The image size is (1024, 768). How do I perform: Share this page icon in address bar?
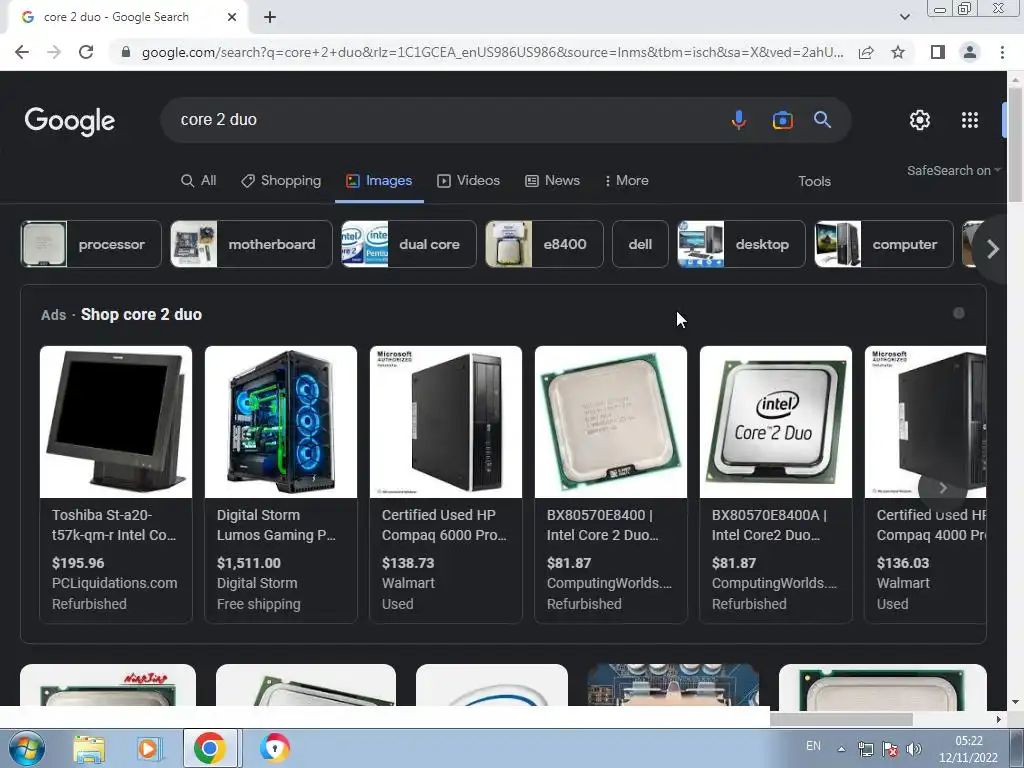(x=866, y=52)
